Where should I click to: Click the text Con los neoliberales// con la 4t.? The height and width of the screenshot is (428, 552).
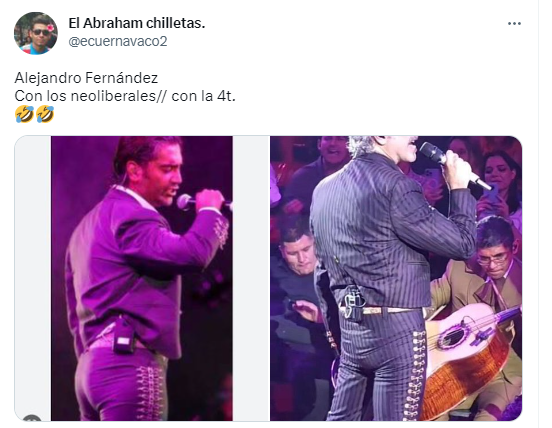point(125,96)
